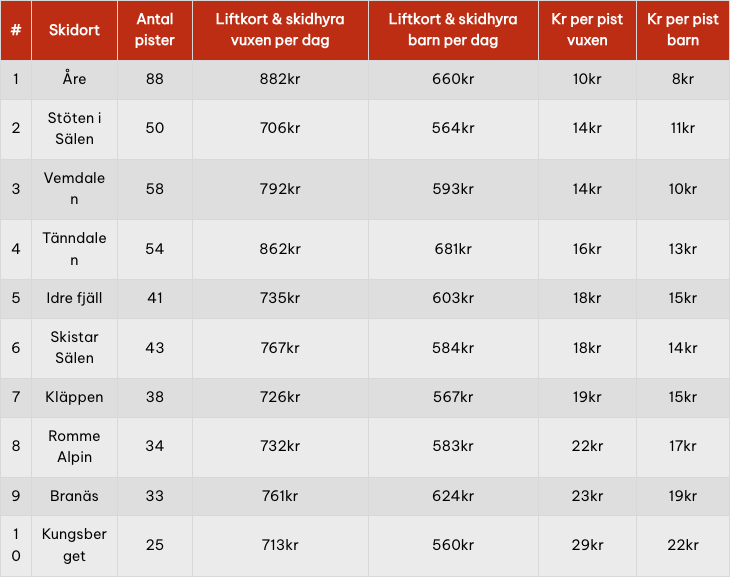This screenshot has height=580, width=730.
Task: Click the # rank column header
Action: 16,30
